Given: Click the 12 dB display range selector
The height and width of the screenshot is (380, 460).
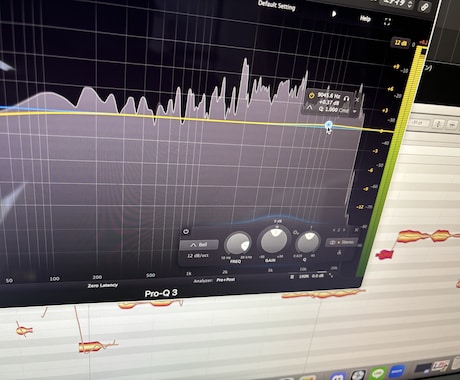Looking at the screenshot, I should [400, 43].
